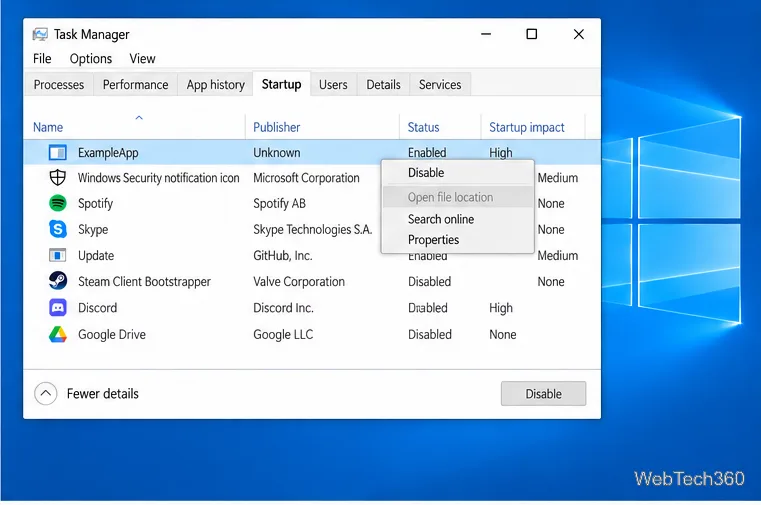The height and width of the screenshot is (505, 761).
Task: Click the Fewer details label
Action: pos(103,393)
